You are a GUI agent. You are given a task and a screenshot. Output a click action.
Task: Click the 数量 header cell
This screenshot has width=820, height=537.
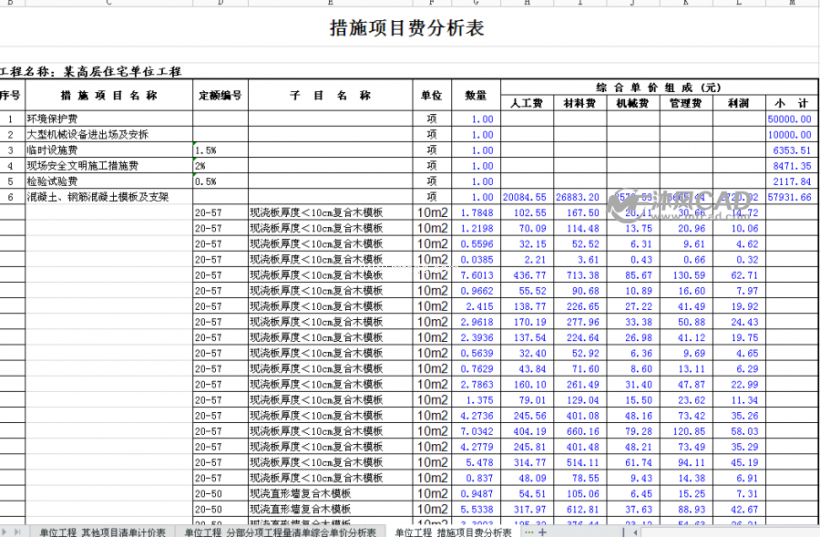click(x=476, y=95)
